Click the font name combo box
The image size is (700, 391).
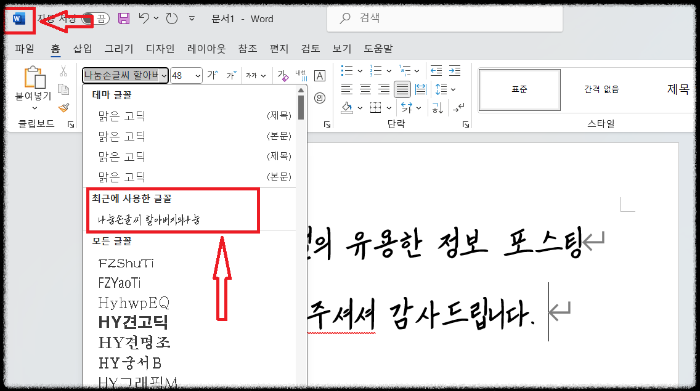(125, 75)
